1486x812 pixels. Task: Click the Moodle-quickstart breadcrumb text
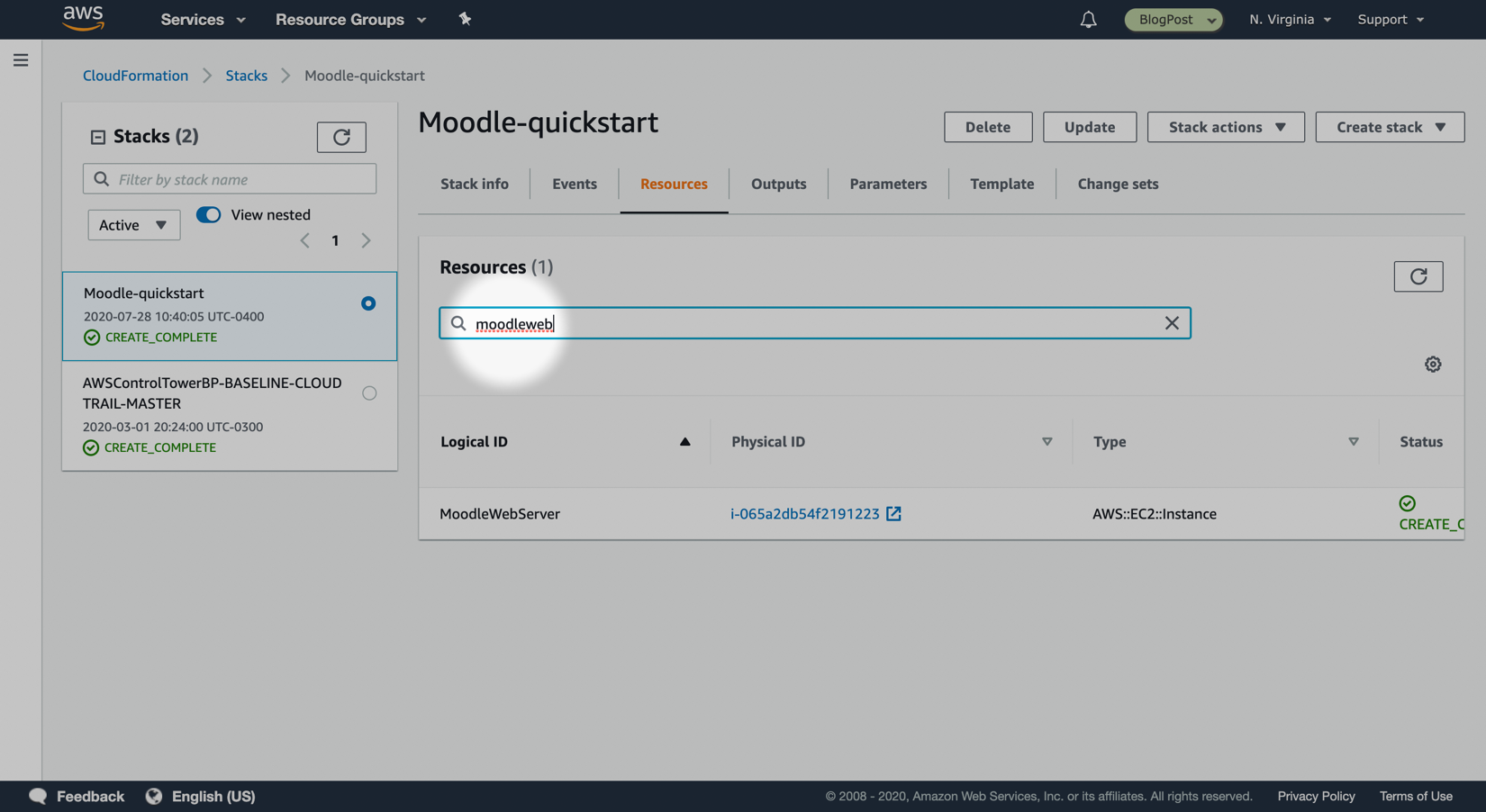click(365, 76)
